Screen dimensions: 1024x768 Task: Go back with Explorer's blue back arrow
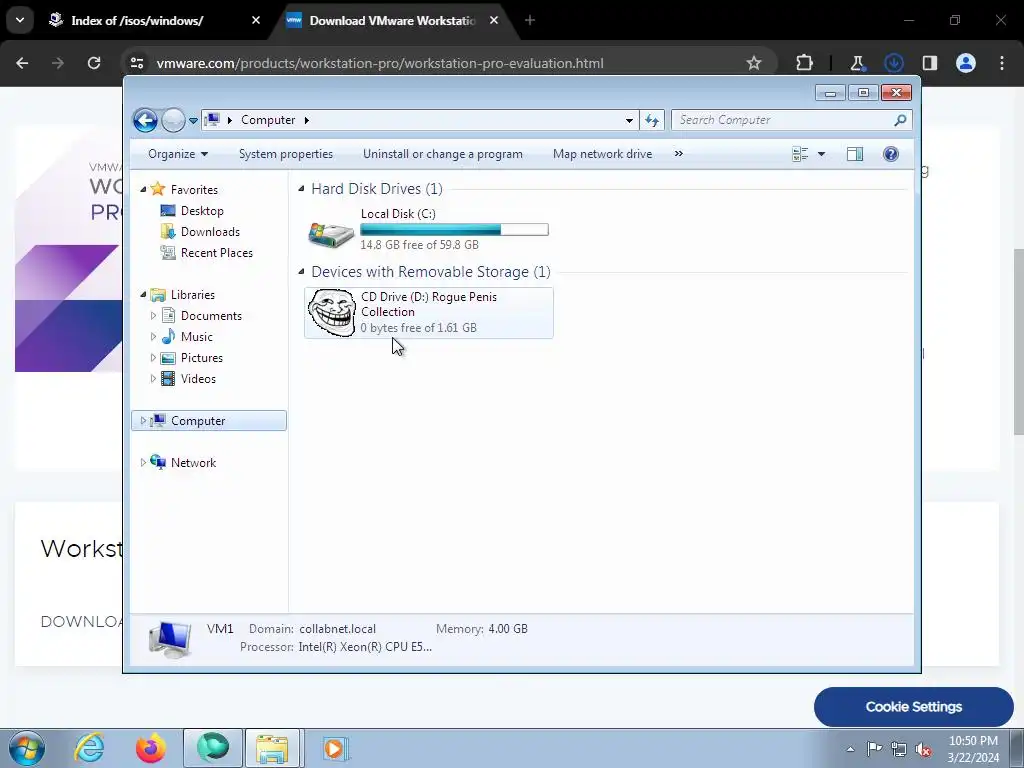145,120
